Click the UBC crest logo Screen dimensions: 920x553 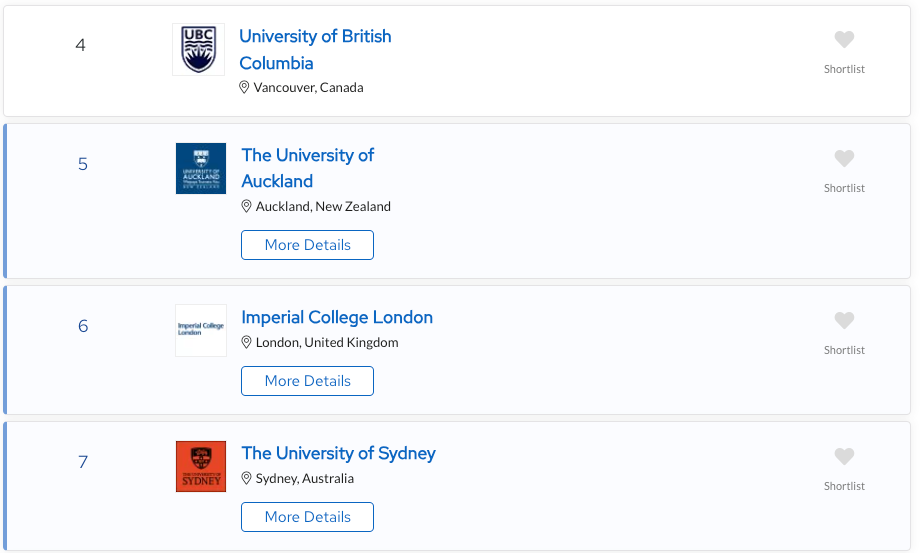click(198, 49)
